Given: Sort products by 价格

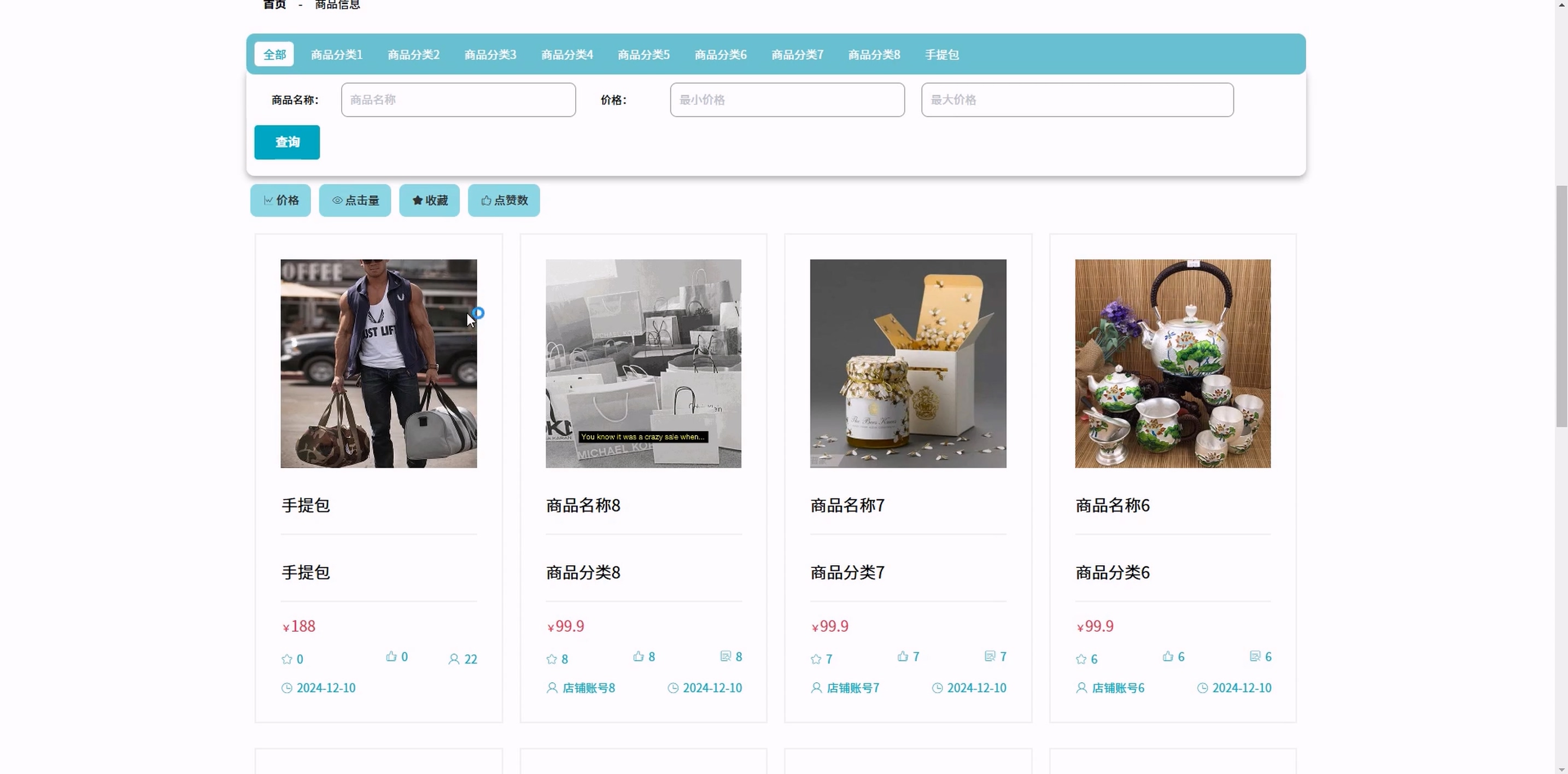Looking at the screenshot, I should coord(280,200).
